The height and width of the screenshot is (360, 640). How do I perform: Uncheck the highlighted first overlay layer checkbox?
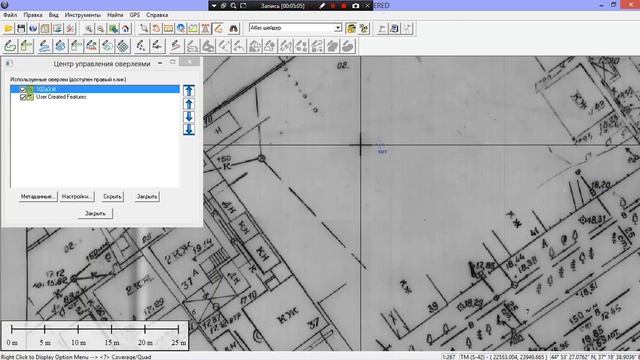pos(23,89)
